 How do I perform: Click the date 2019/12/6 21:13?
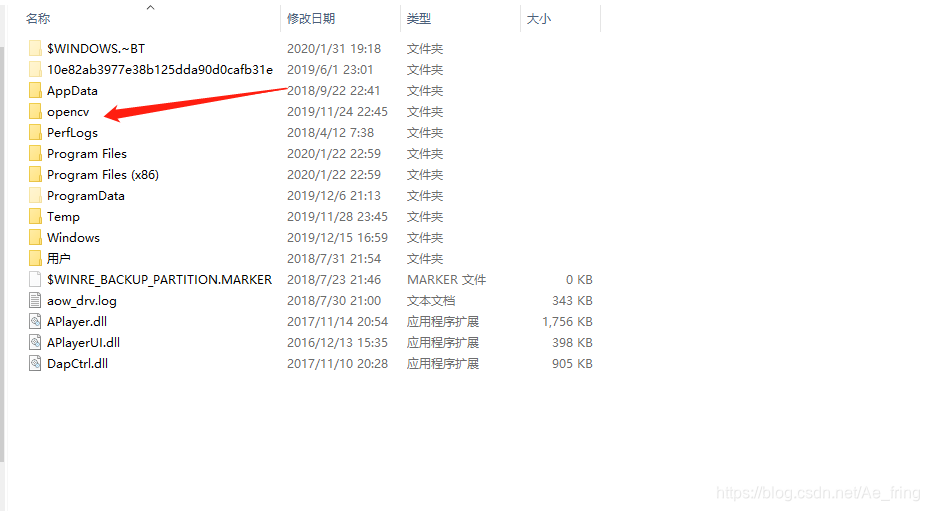pos(334,196)
